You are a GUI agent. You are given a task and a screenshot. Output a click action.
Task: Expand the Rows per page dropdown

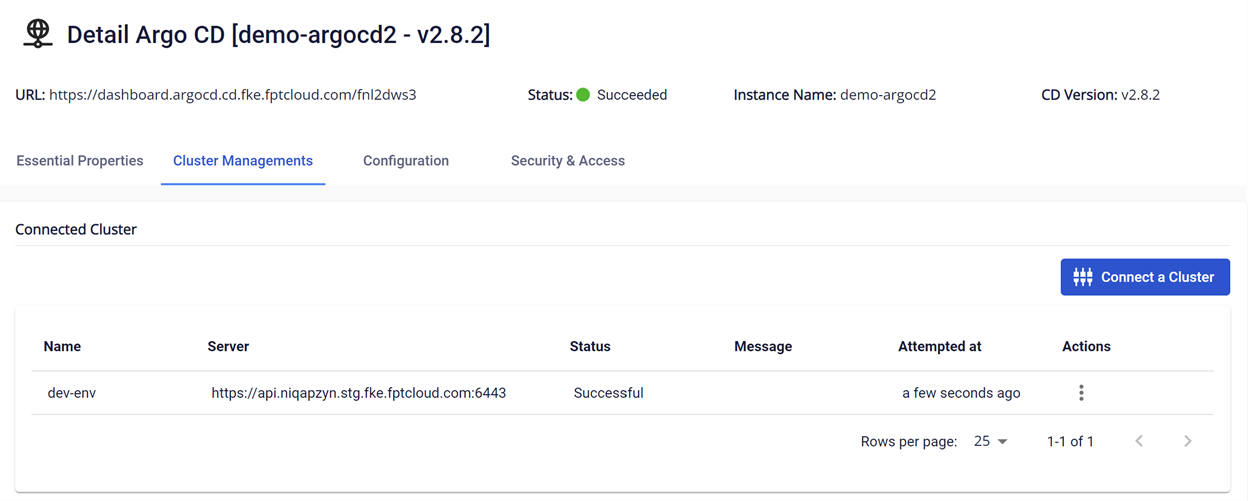coord(990,441)
